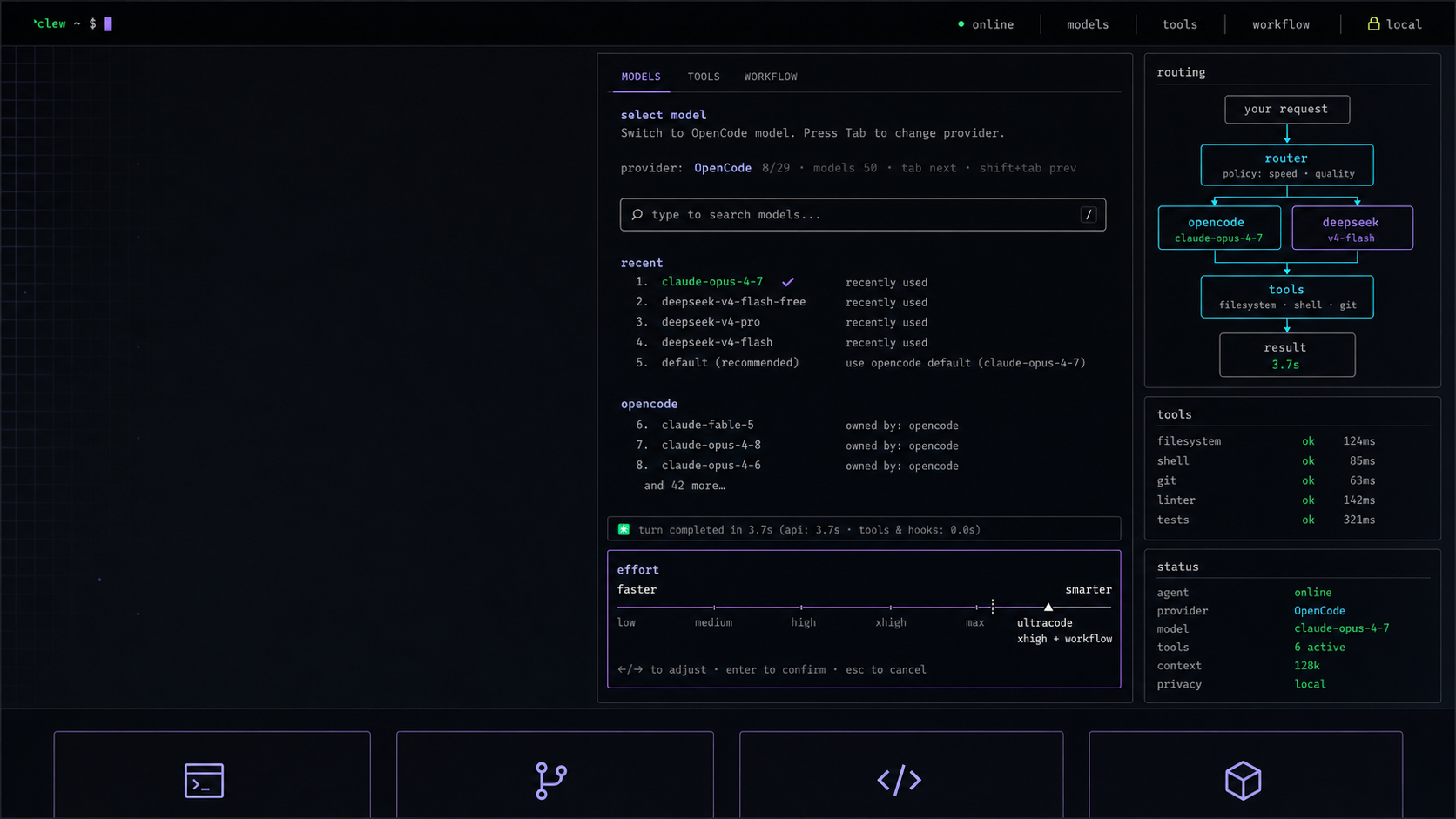1456x819 pixels.
Task: Click the deepseek v4-flash routing node
Action: (1352, 228)
